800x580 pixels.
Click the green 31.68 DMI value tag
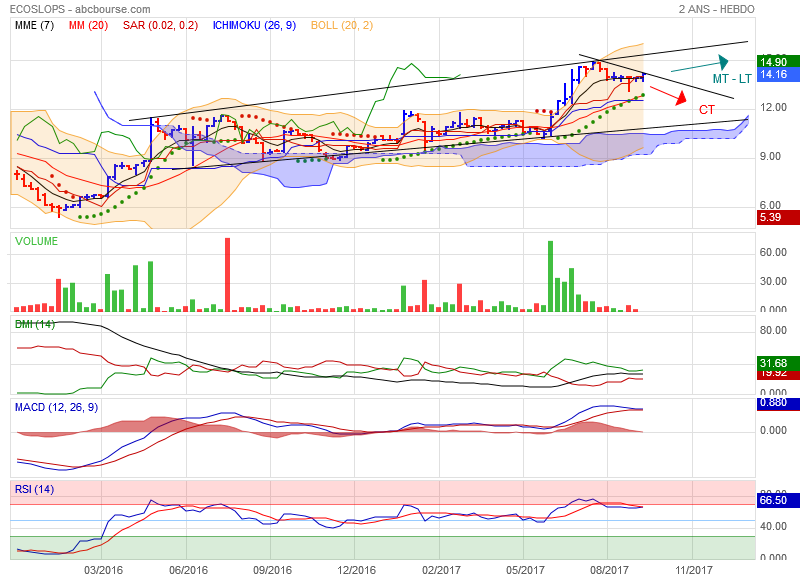point(778,363)
